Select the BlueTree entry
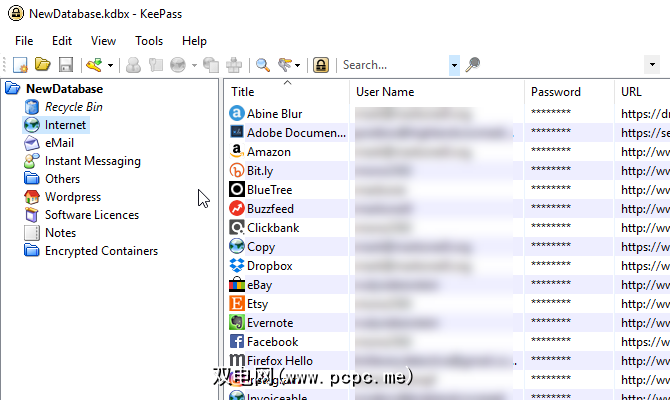This screenshot has width=670, height=400. pyautogui.click(x=270, y=190)
